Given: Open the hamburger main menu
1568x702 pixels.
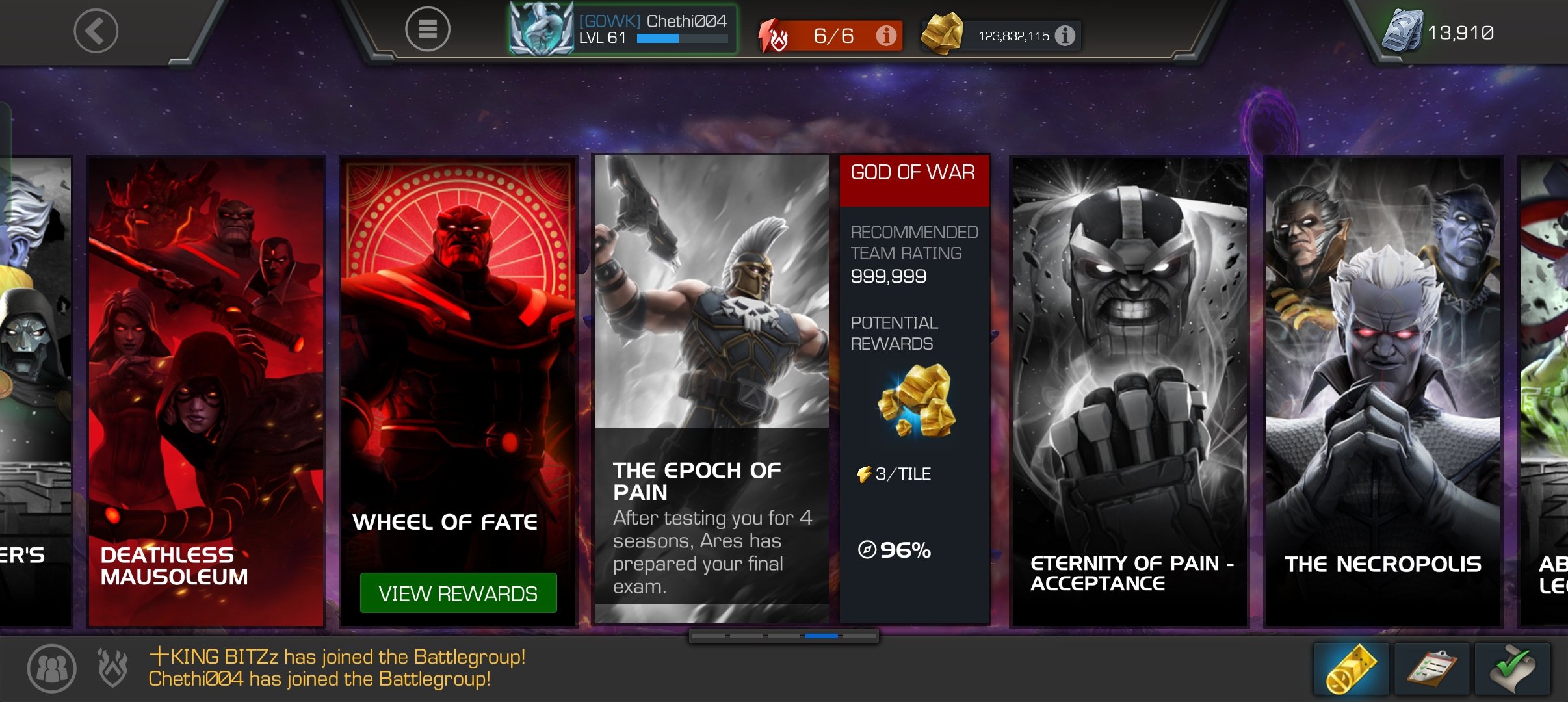Looking at the screenshot, I should pos(427,29).
